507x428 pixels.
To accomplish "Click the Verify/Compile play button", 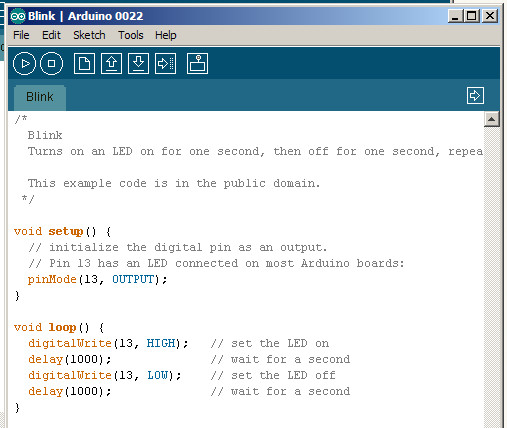I will coord(24,63).
